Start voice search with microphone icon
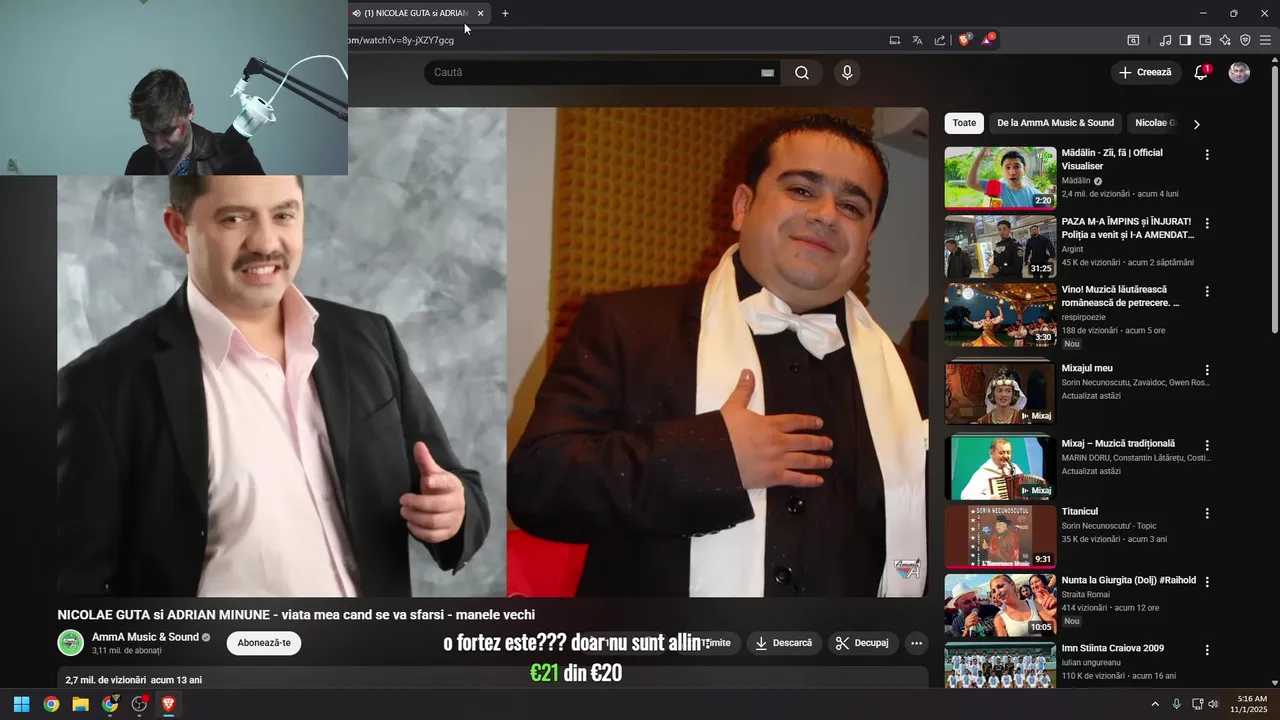1280x720 pixels. 847,72
